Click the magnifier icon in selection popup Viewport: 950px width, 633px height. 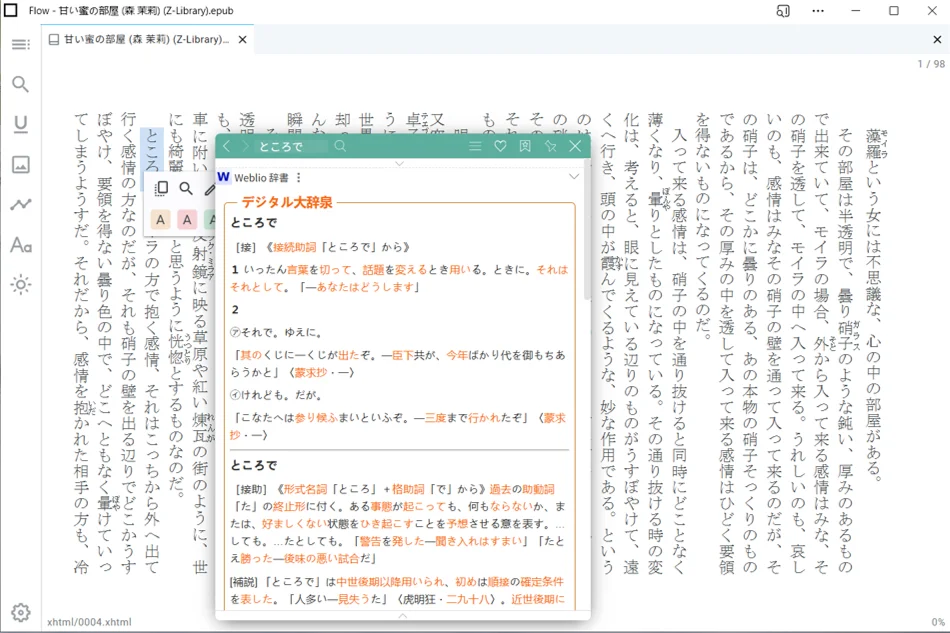[186, 189]
